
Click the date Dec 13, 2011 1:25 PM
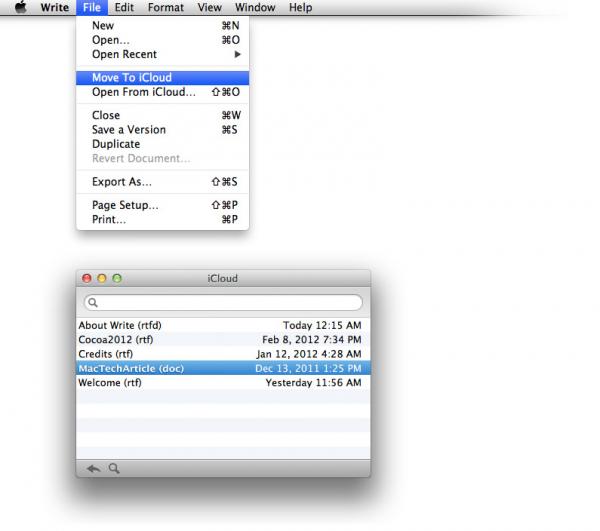[308, 368]
